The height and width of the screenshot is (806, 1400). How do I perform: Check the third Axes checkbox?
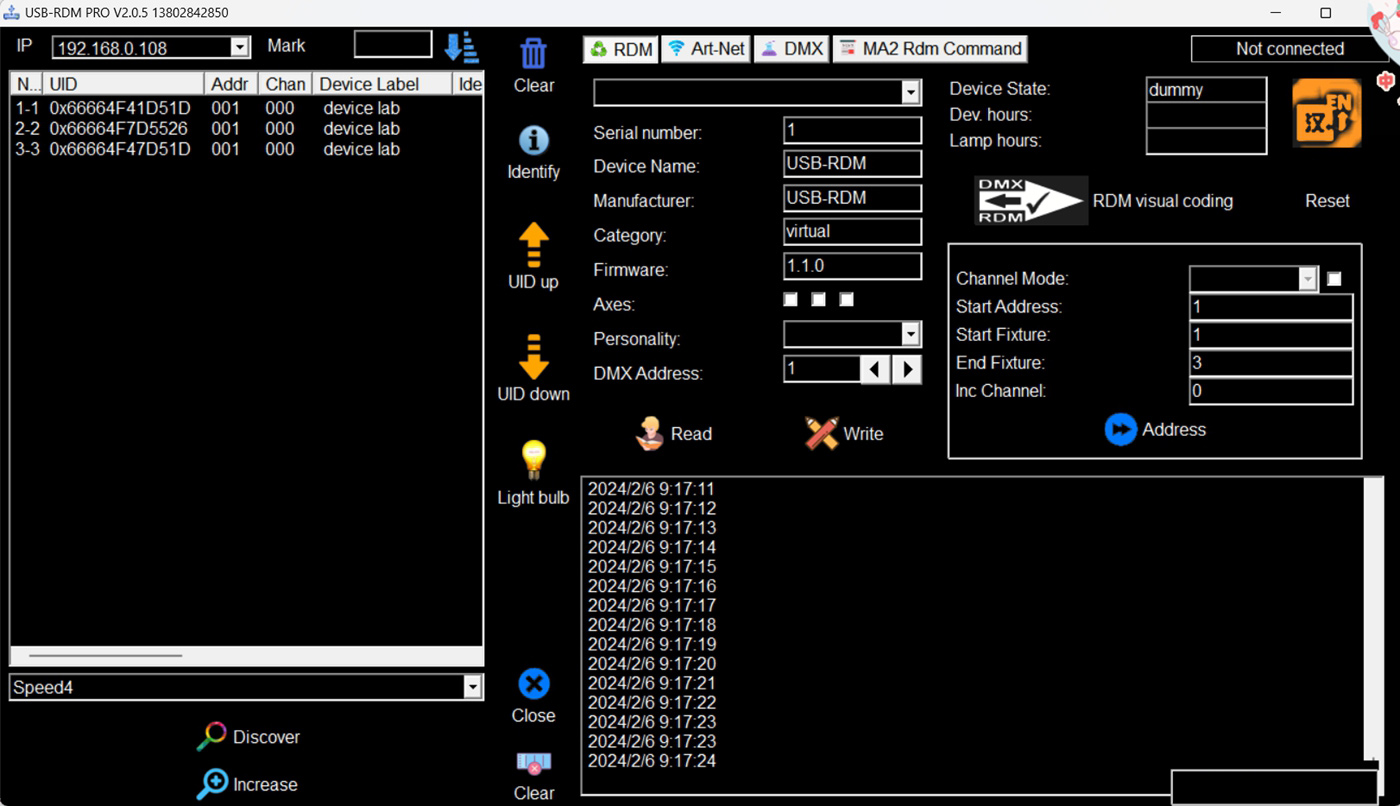[847, 300]
